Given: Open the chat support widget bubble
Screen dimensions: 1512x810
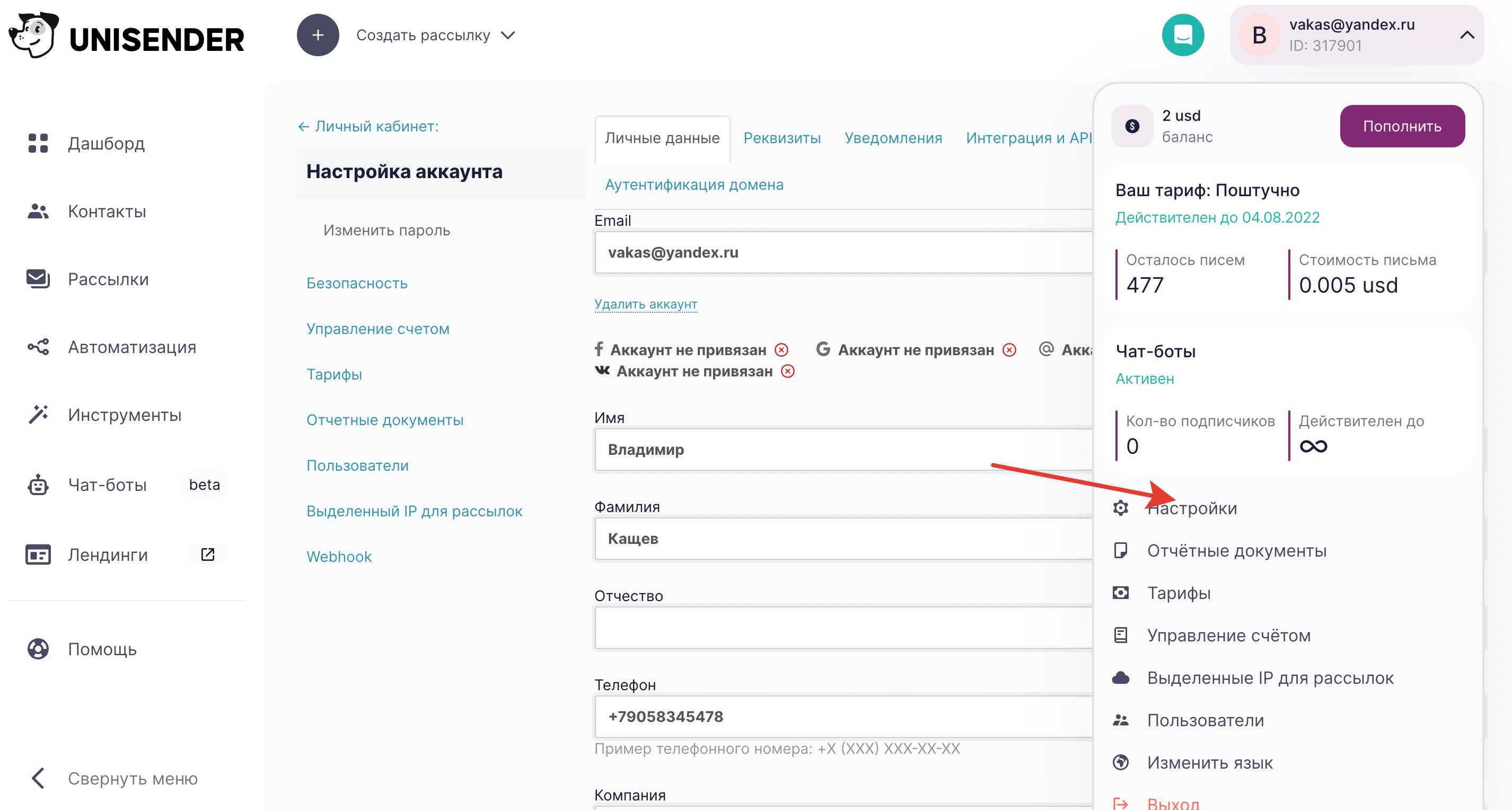Looking at the screenshot, I should click(1183, 34).
